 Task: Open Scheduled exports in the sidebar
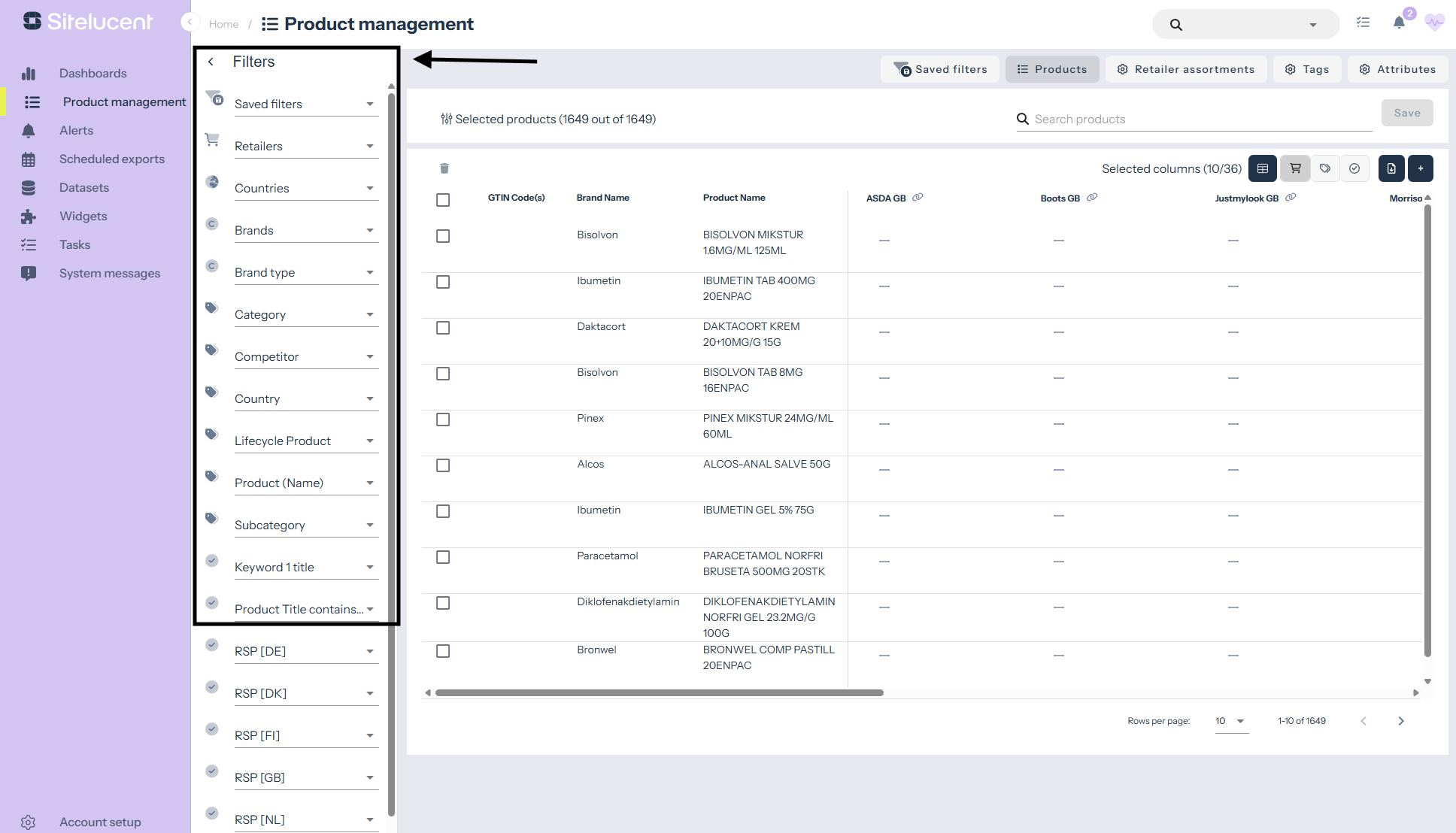pyautogui.click(x=111, y=159)
